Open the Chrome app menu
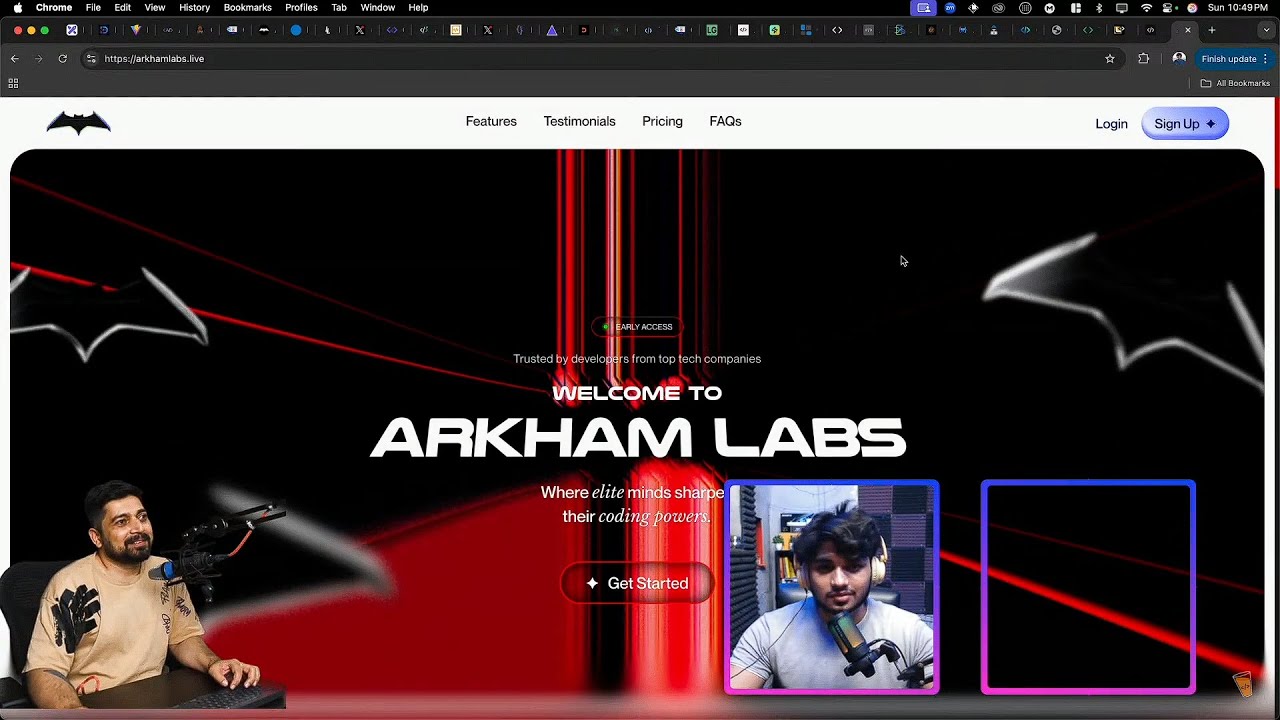1280x720 pixels. point(54,7)
